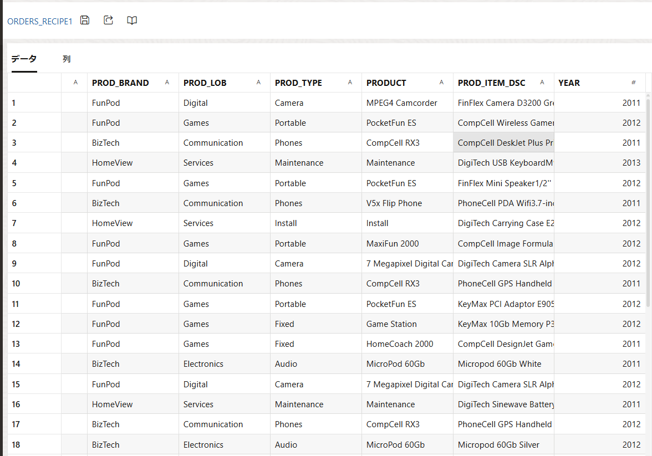Select row number 17 in the table

click(x=35, y=424)
